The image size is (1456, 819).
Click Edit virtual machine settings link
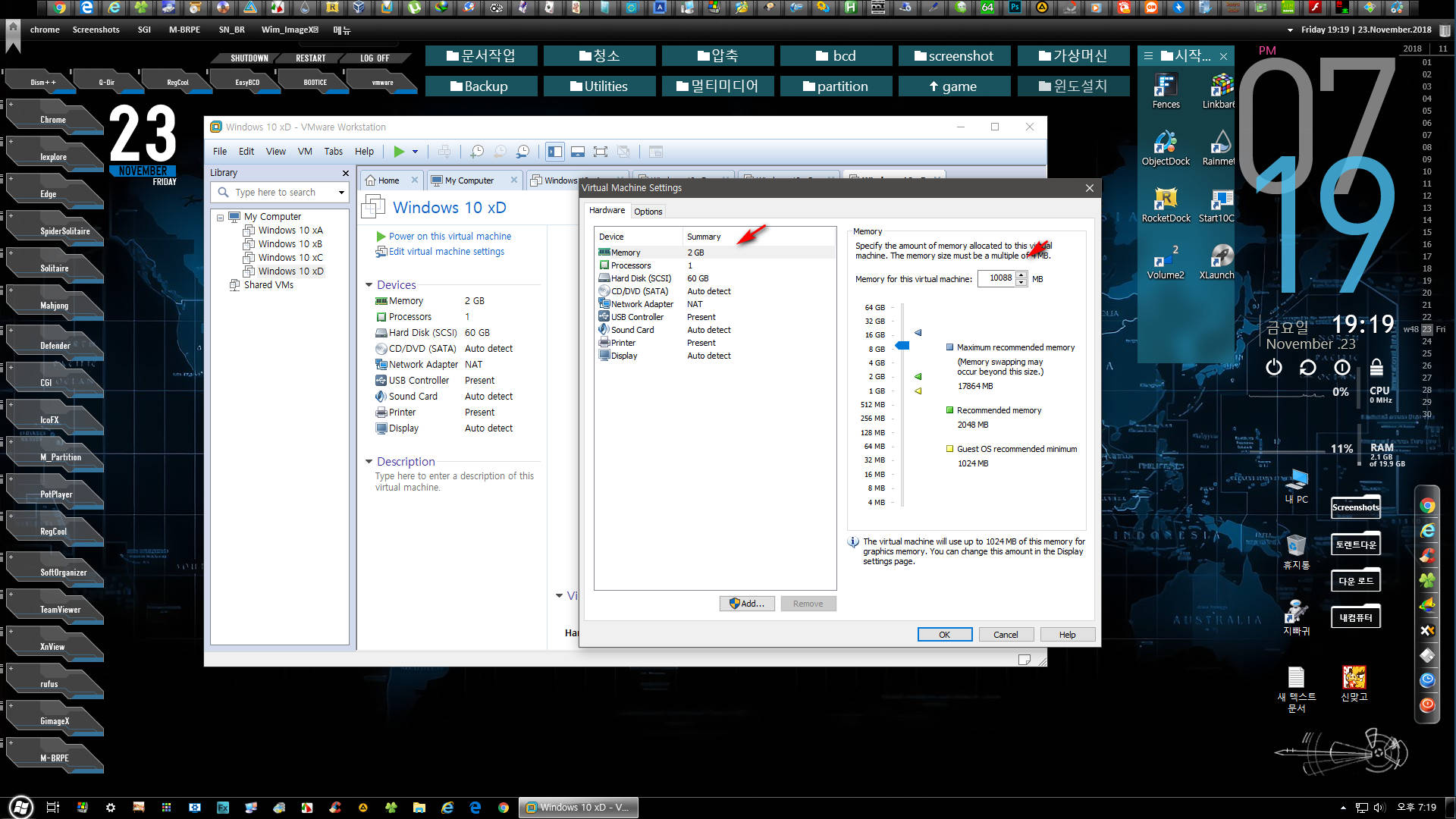pos(446,252)
